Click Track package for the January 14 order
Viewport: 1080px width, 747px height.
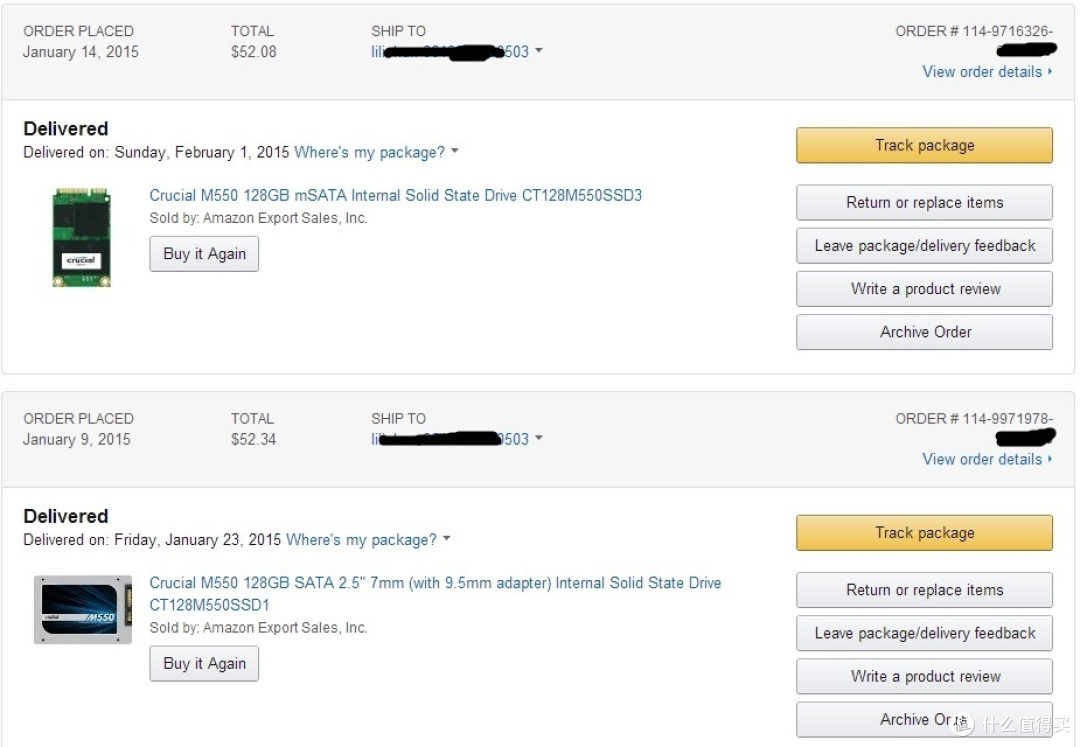pyautogui.click(x=924, y=145)
